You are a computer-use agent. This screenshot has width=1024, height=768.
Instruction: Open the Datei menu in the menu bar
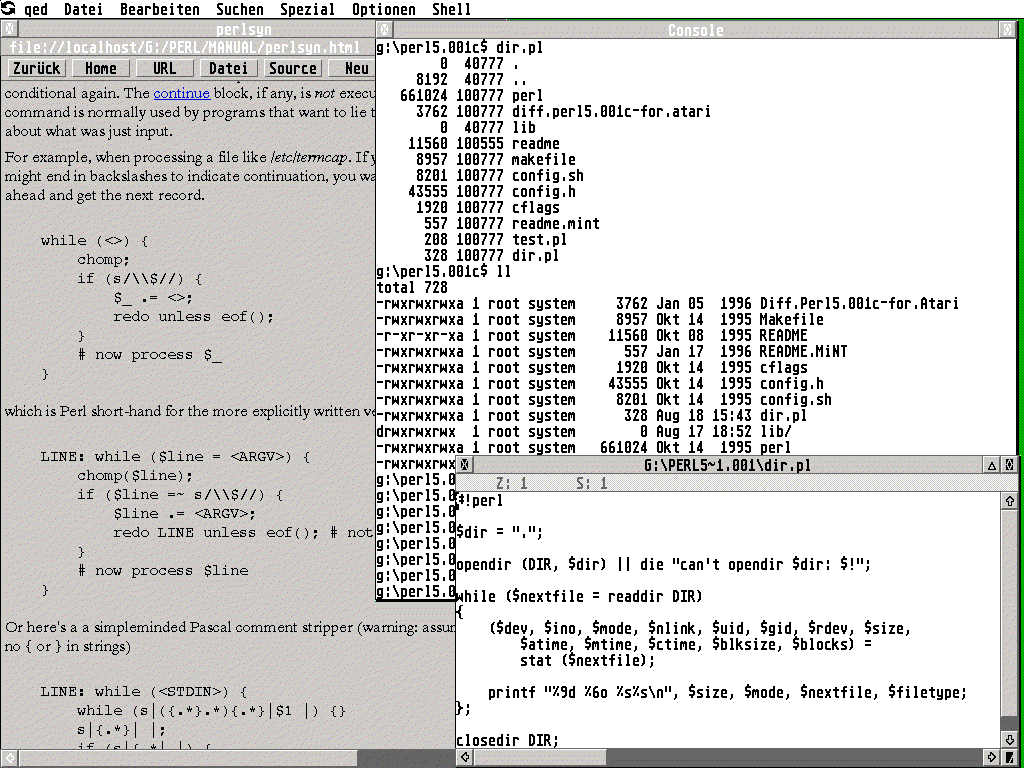[83, 9]
